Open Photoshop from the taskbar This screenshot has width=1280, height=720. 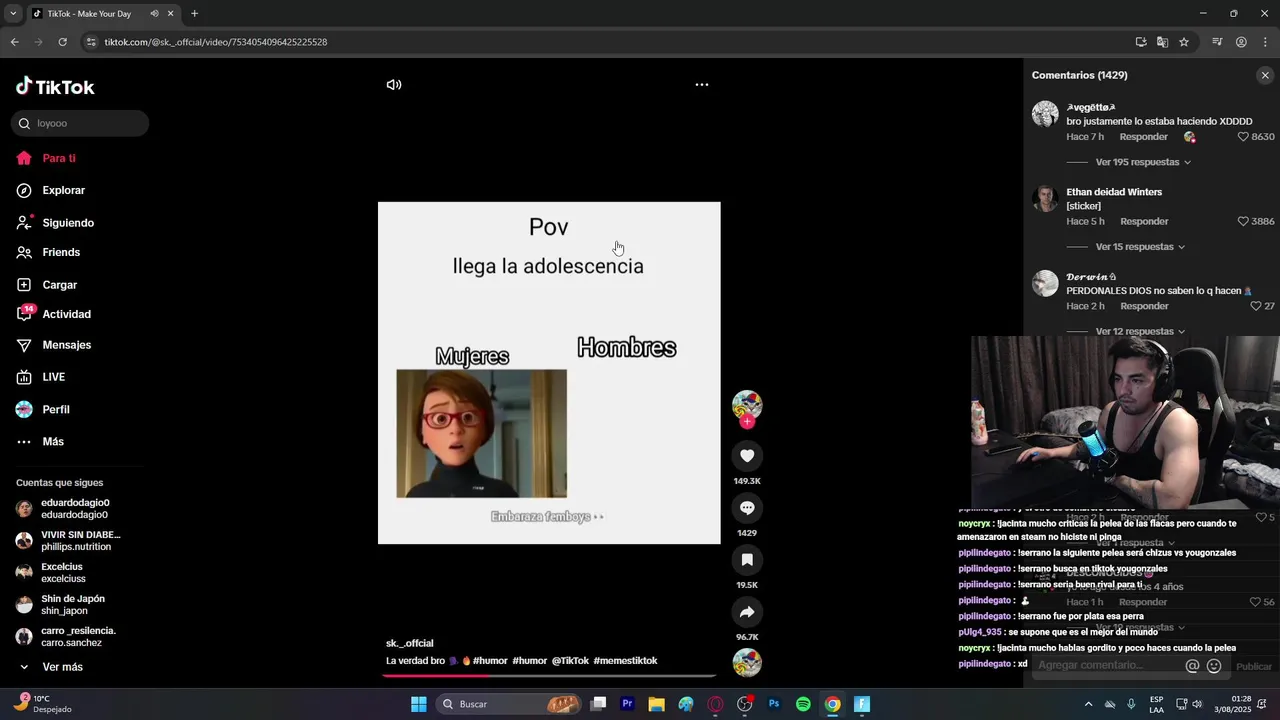coord(774,704)
